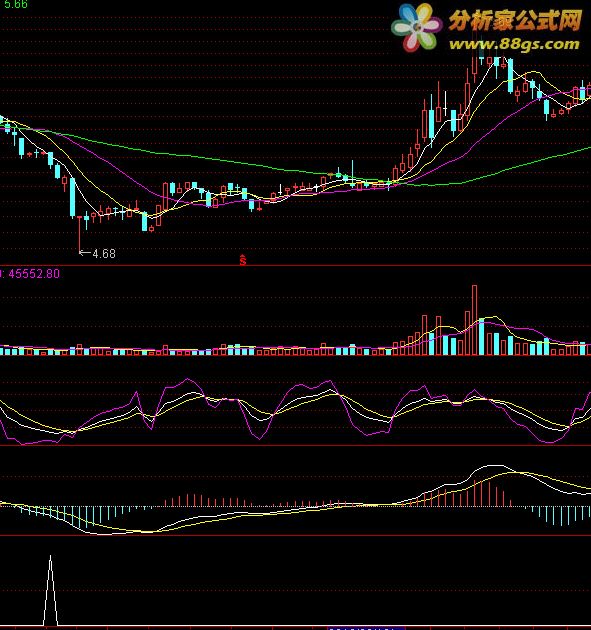Click the 5.66 price value at top-left
The height and width of the screenshot is (630, 591).
tap(15, 4)
